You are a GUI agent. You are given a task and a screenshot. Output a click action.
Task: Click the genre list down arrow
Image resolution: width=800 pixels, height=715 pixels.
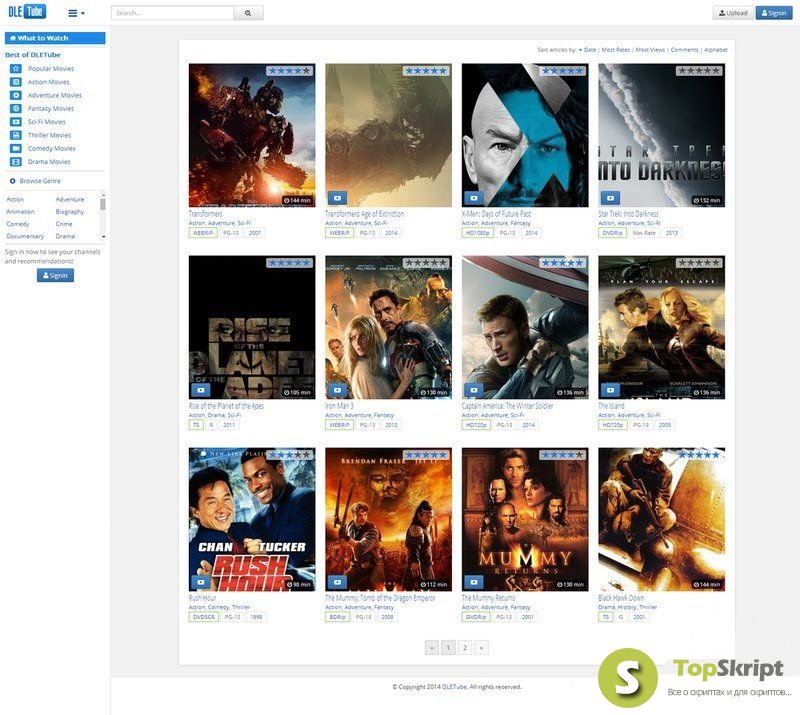coord(103,237)
